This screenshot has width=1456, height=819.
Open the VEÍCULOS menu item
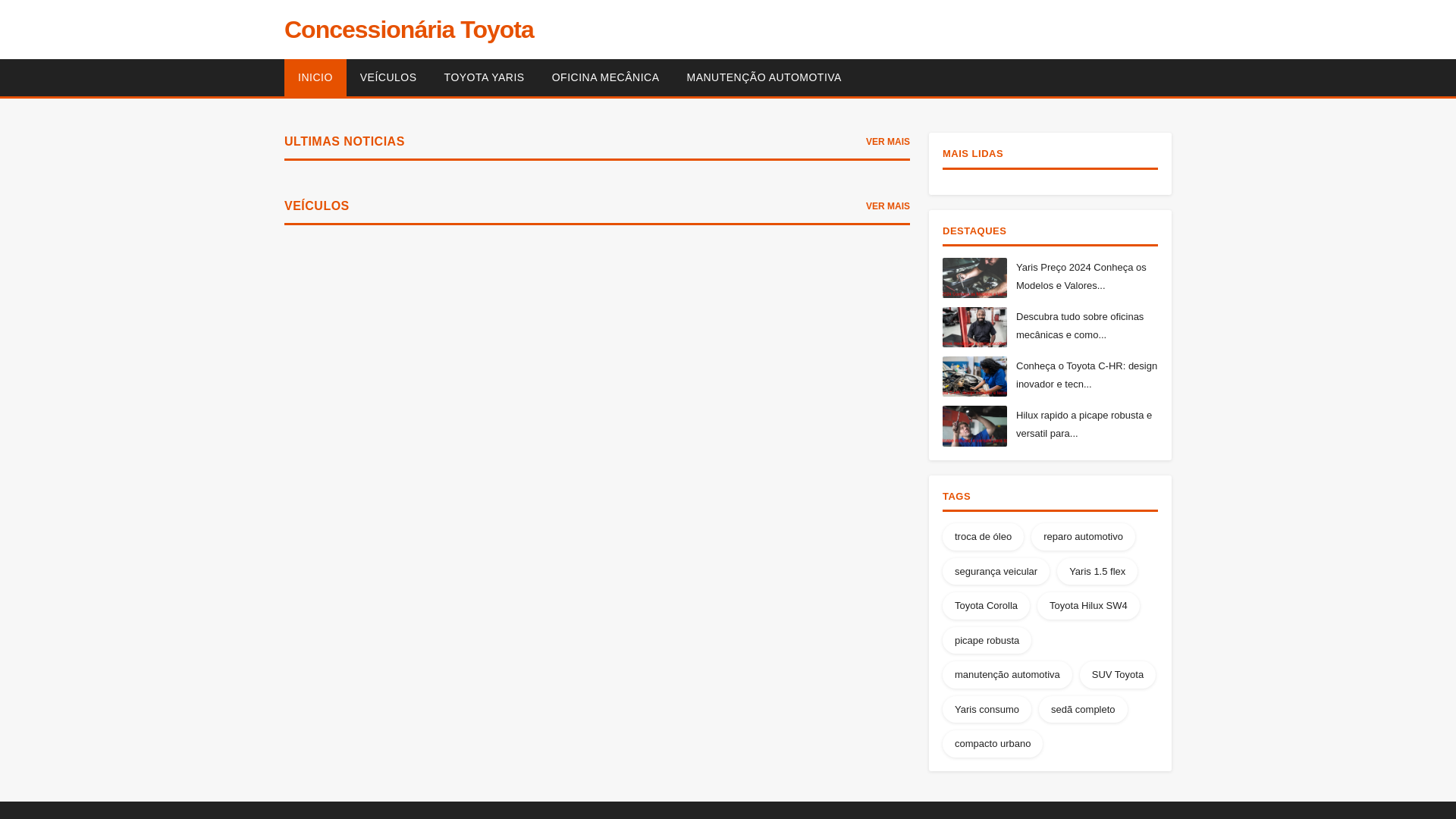click(x=388, y=77)
